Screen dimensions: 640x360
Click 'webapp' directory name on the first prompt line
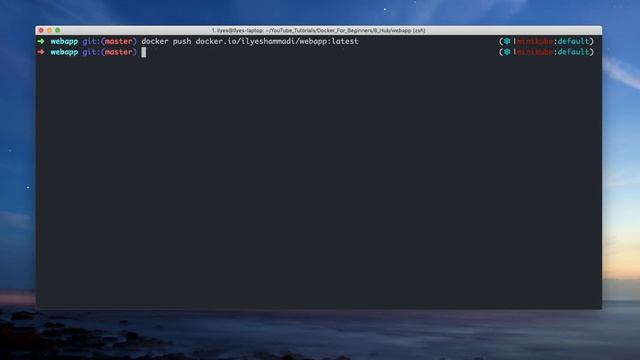64,42
